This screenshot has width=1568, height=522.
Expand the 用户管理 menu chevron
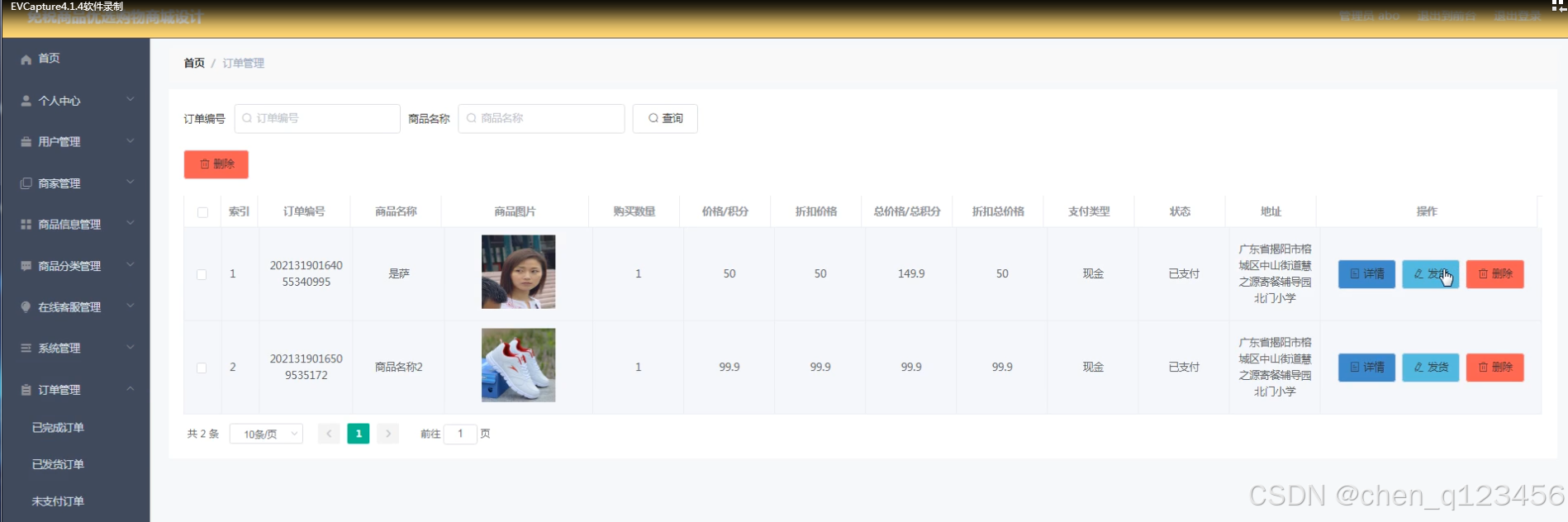pyautogui.click(x=131, y=141)
